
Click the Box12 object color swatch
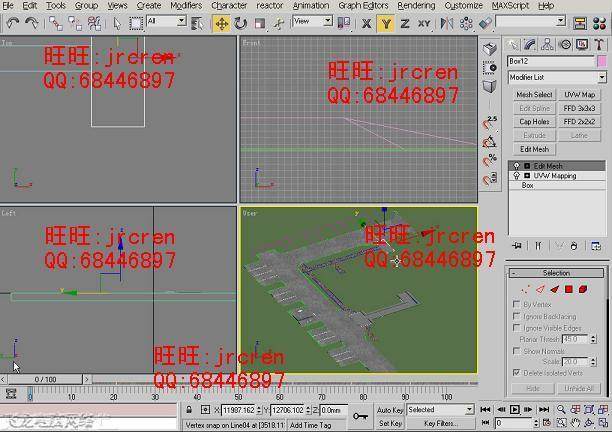[x=602, y=61]
